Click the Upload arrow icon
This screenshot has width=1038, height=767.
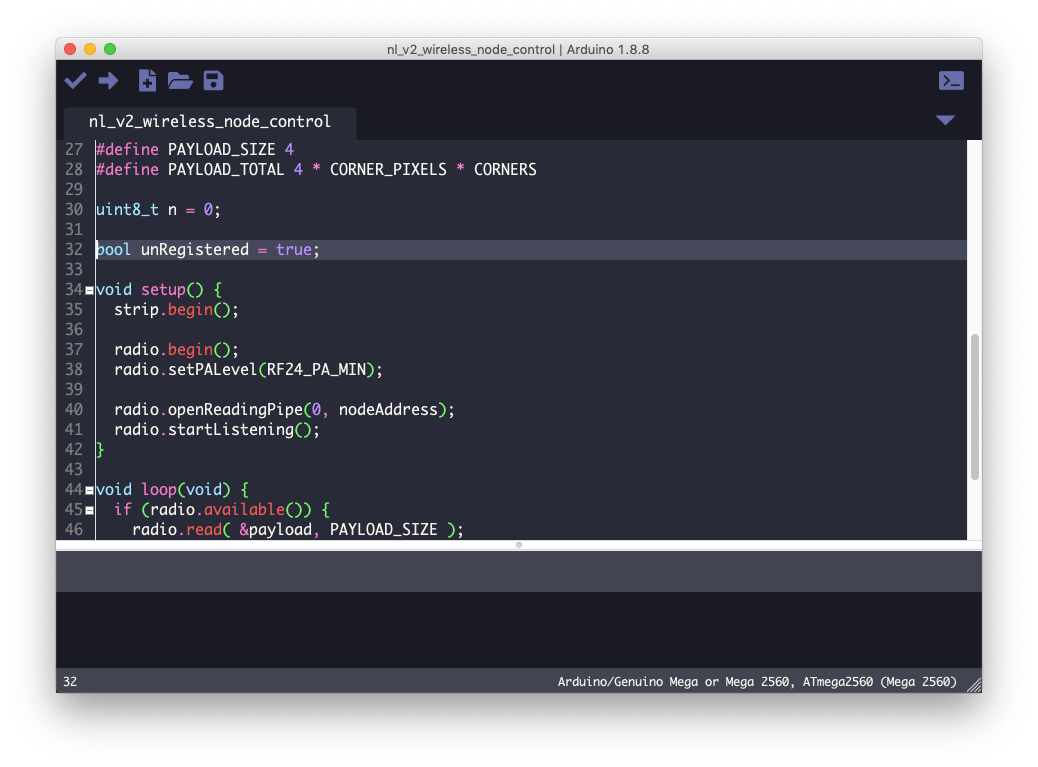coord(109,81)
